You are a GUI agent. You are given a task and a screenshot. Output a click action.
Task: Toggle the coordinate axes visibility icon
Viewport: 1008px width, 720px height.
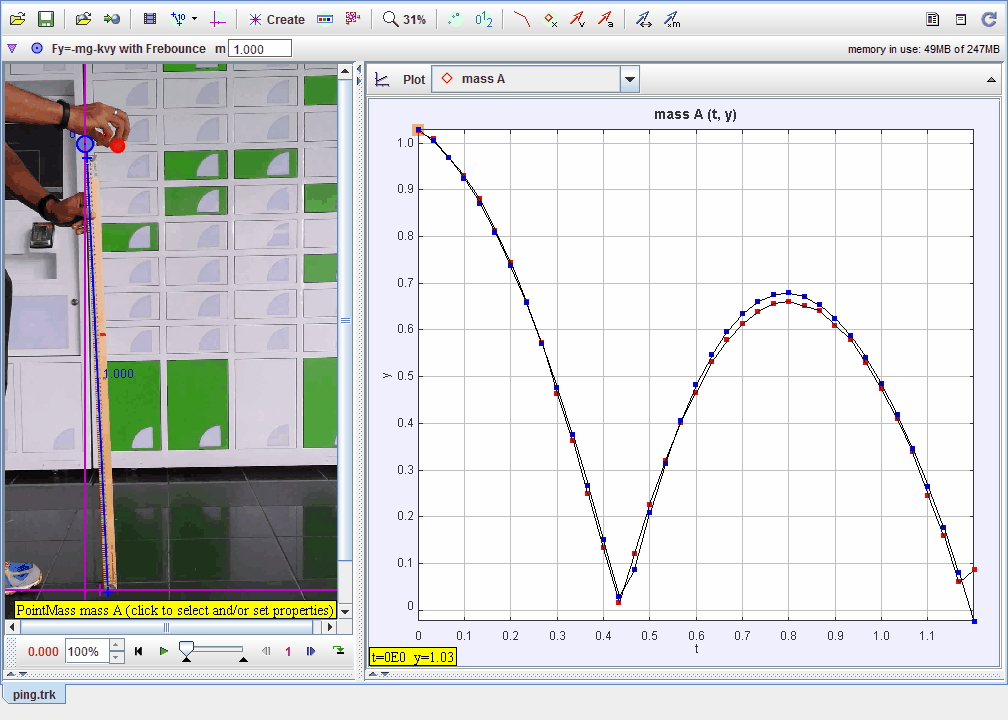[219, 19]
